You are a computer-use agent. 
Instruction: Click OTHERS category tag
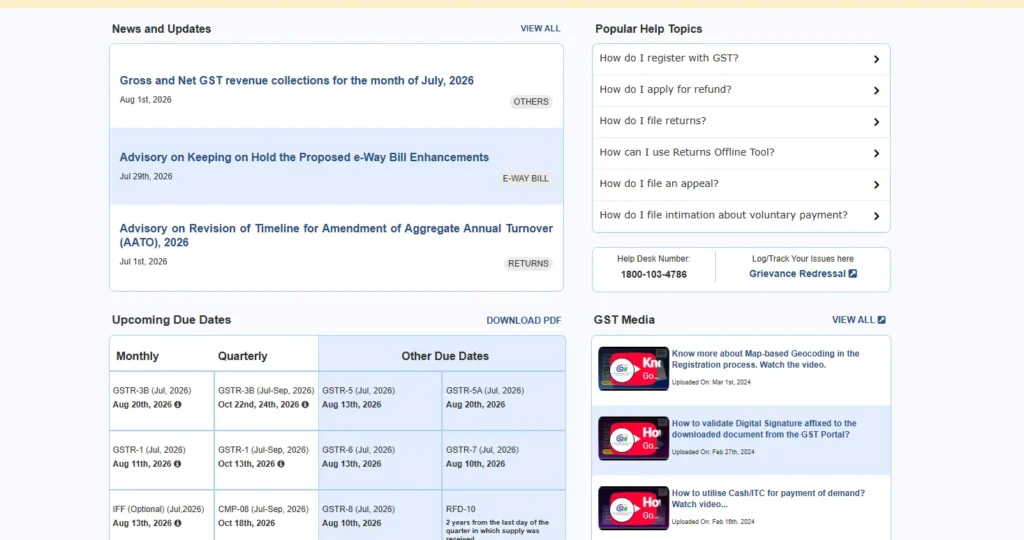click(531, 102)
